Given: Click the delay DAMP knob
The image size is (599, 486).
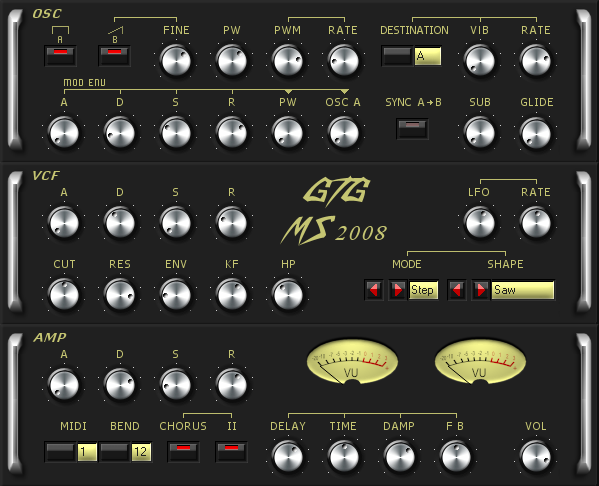Looking at the screenshot, I should (x=400, y=457).
